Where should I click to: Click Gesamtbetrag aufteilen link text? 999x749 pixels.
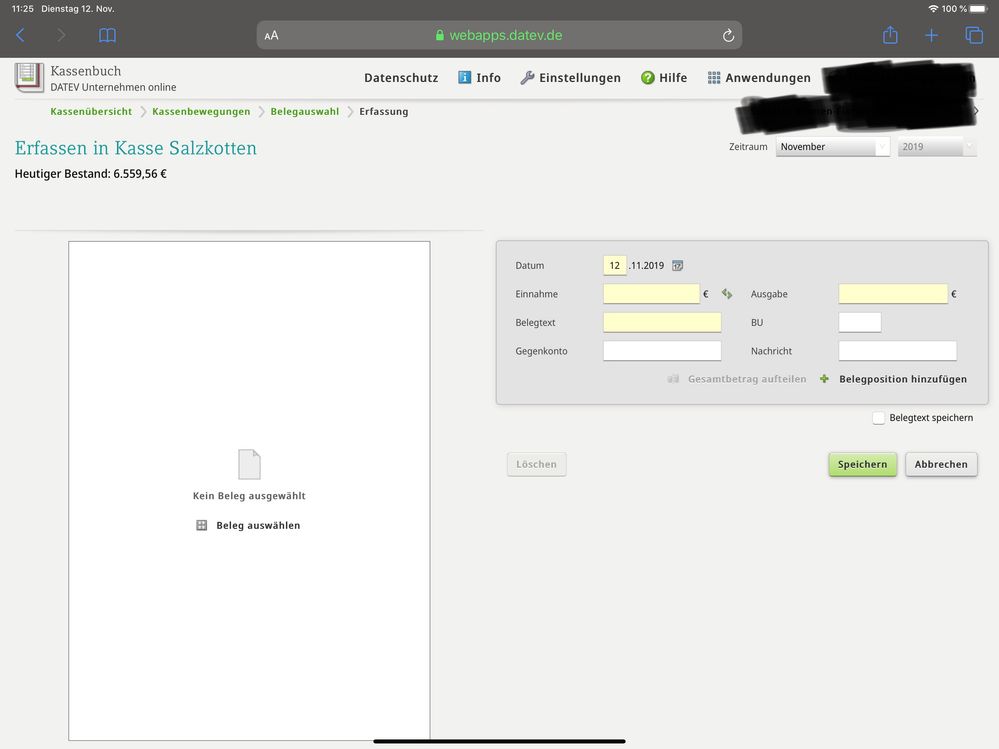(x=747, y=379)
